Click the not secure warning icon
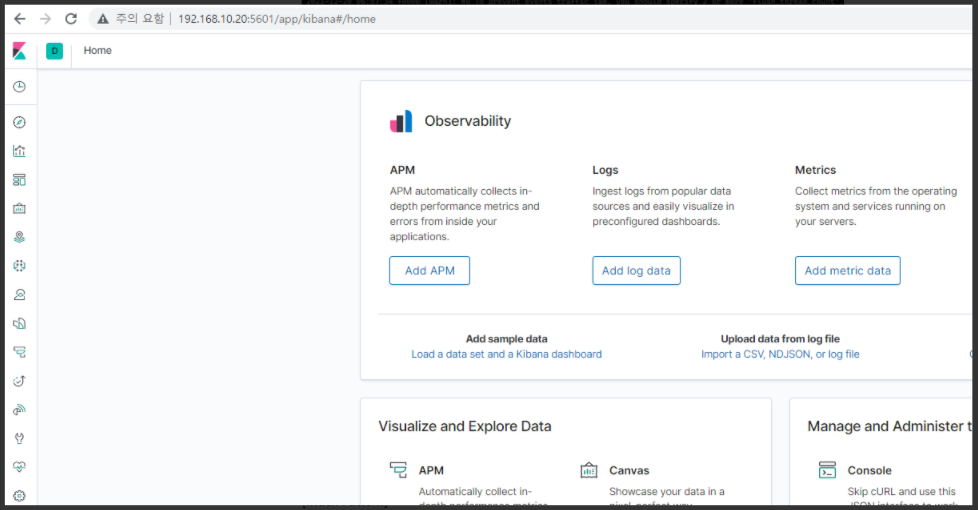978x510 pixels. tap(103, 19)
